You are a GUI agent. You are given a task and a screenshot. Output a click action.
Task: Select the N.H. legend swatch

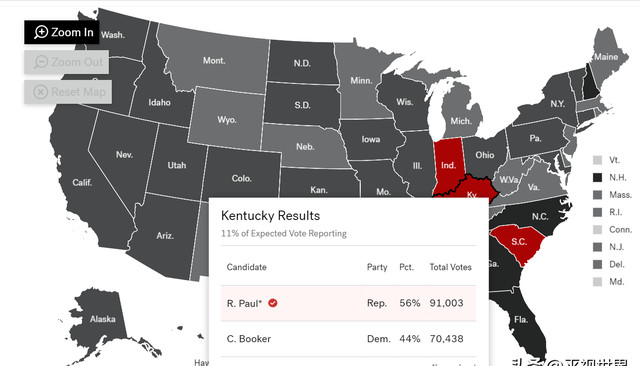coord(597,177)
